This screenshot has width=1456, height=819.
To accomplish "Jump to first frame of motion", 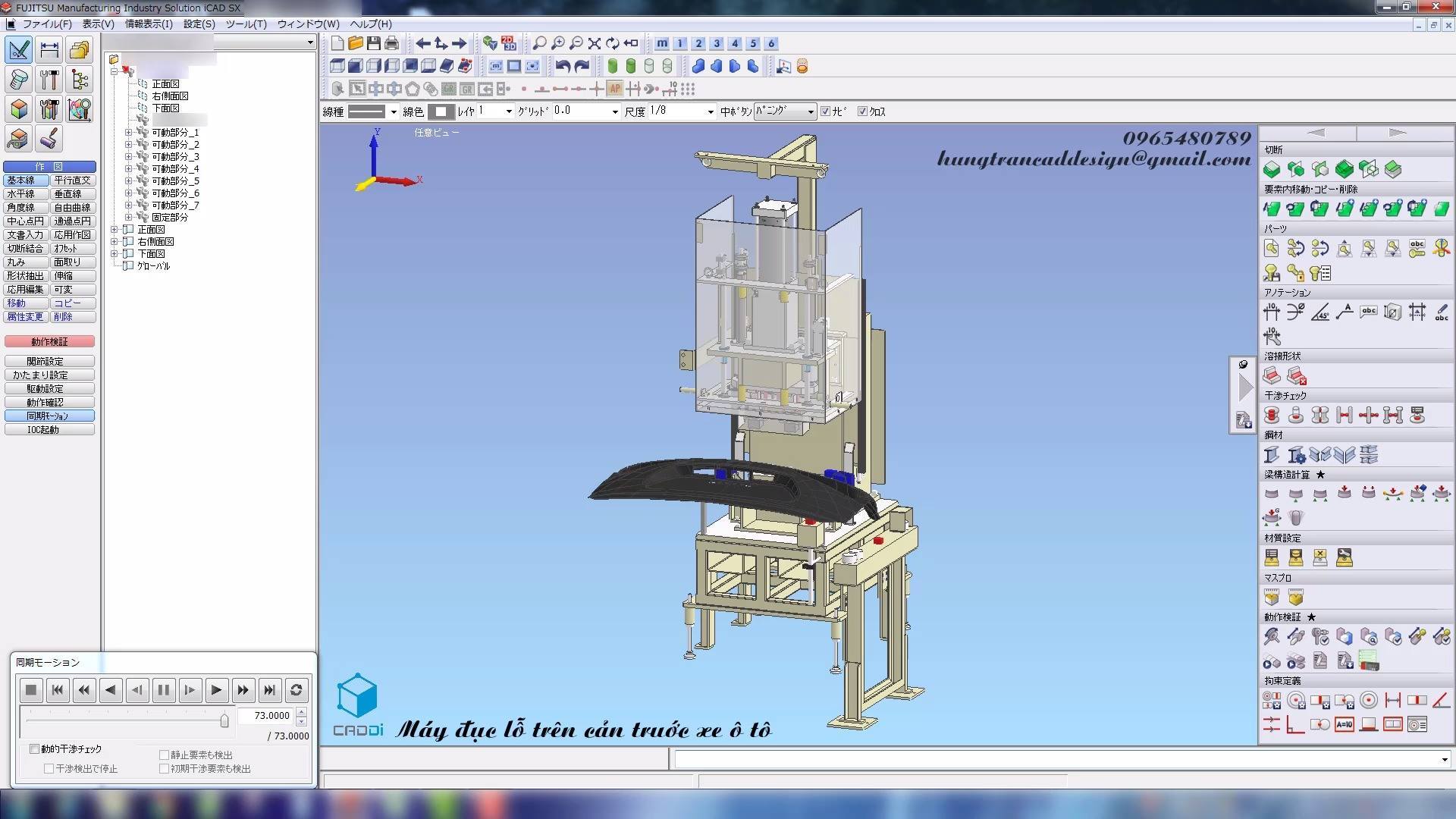I will point(57,690).
